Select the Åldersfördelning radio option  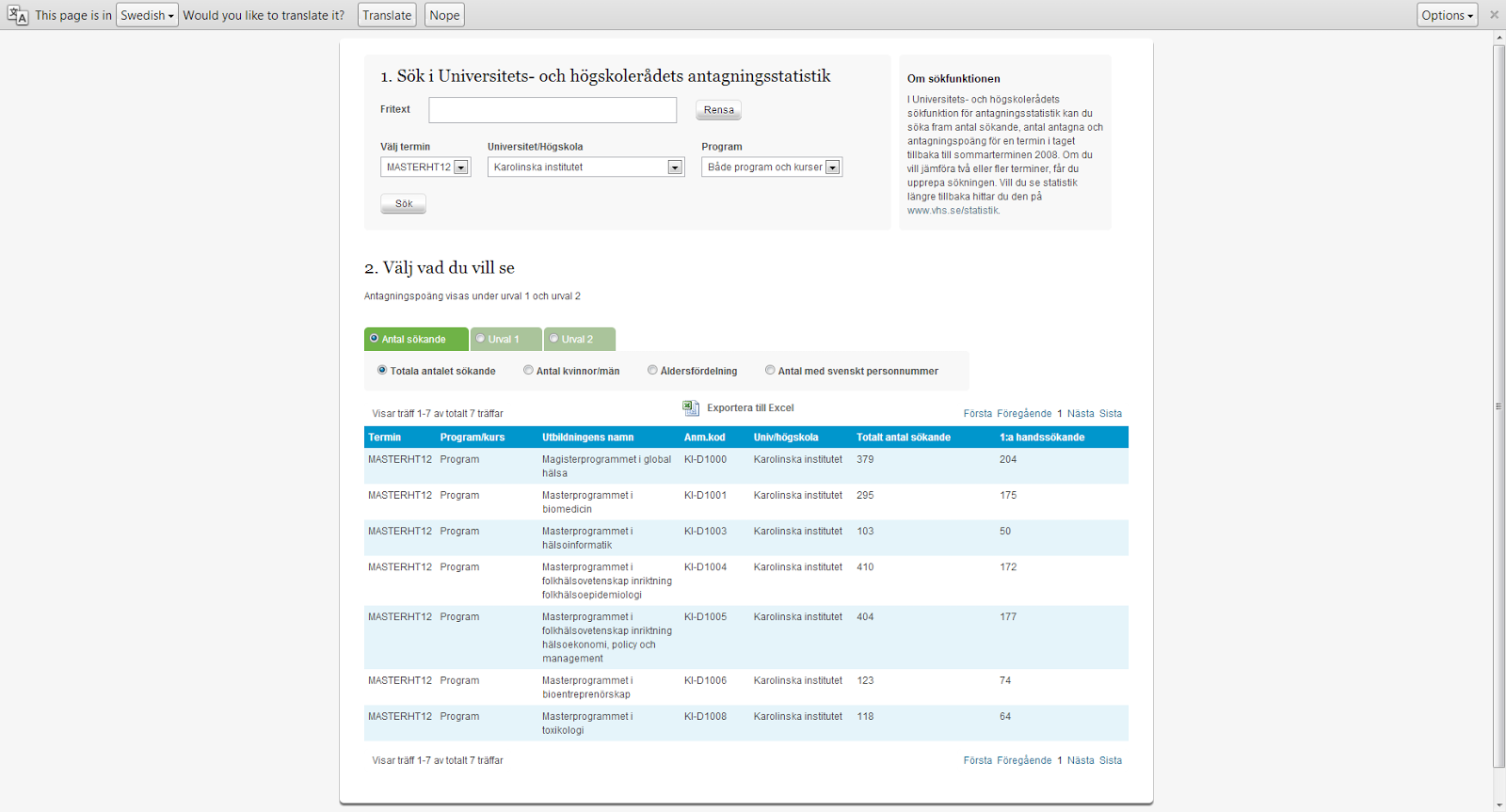pyautogui.click(x=652, y=370)
